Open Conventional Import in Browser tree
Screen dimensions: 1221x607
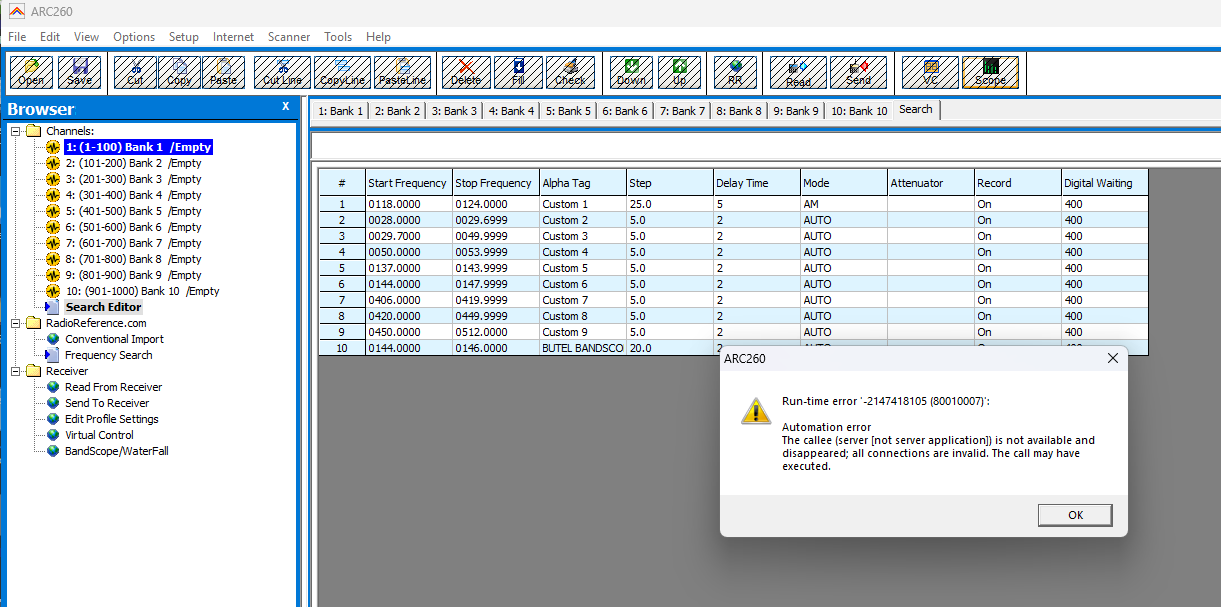click(x=114, y=339)
